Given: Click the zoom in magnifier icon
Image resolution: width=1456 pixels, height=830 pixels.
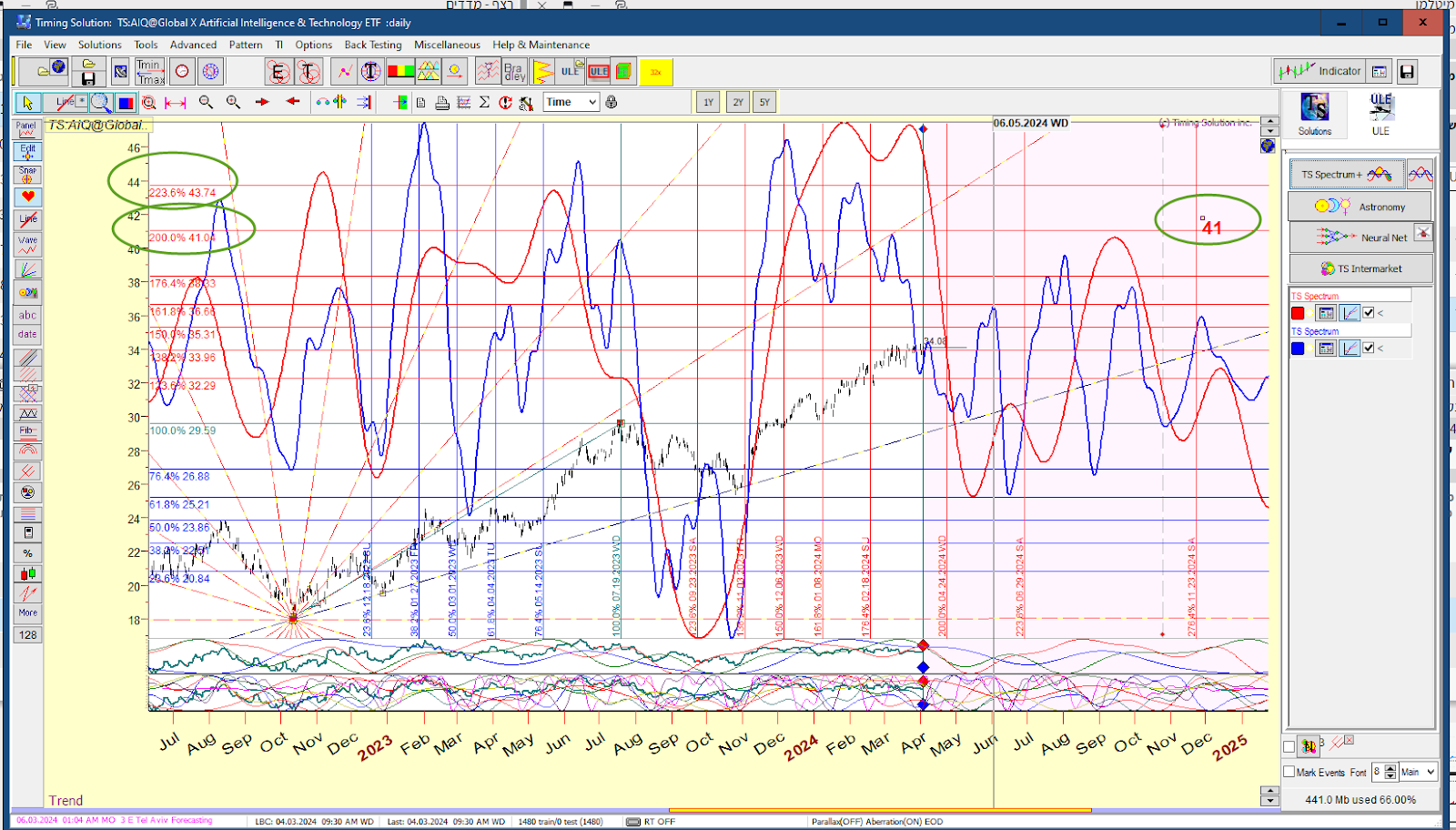Looking at the screenshot, I should (x=233, y=102).
